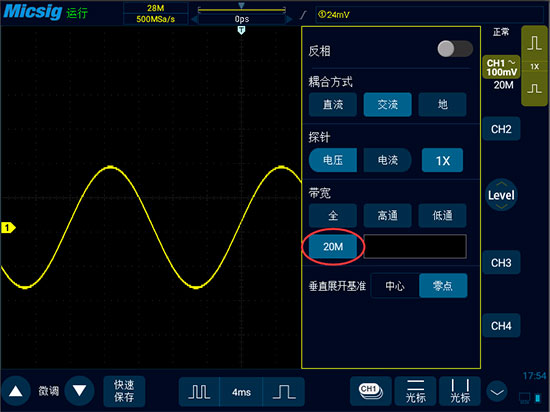Click the large pulse icon above 1X
Screen dimensions: 550x412
point(534,43)
